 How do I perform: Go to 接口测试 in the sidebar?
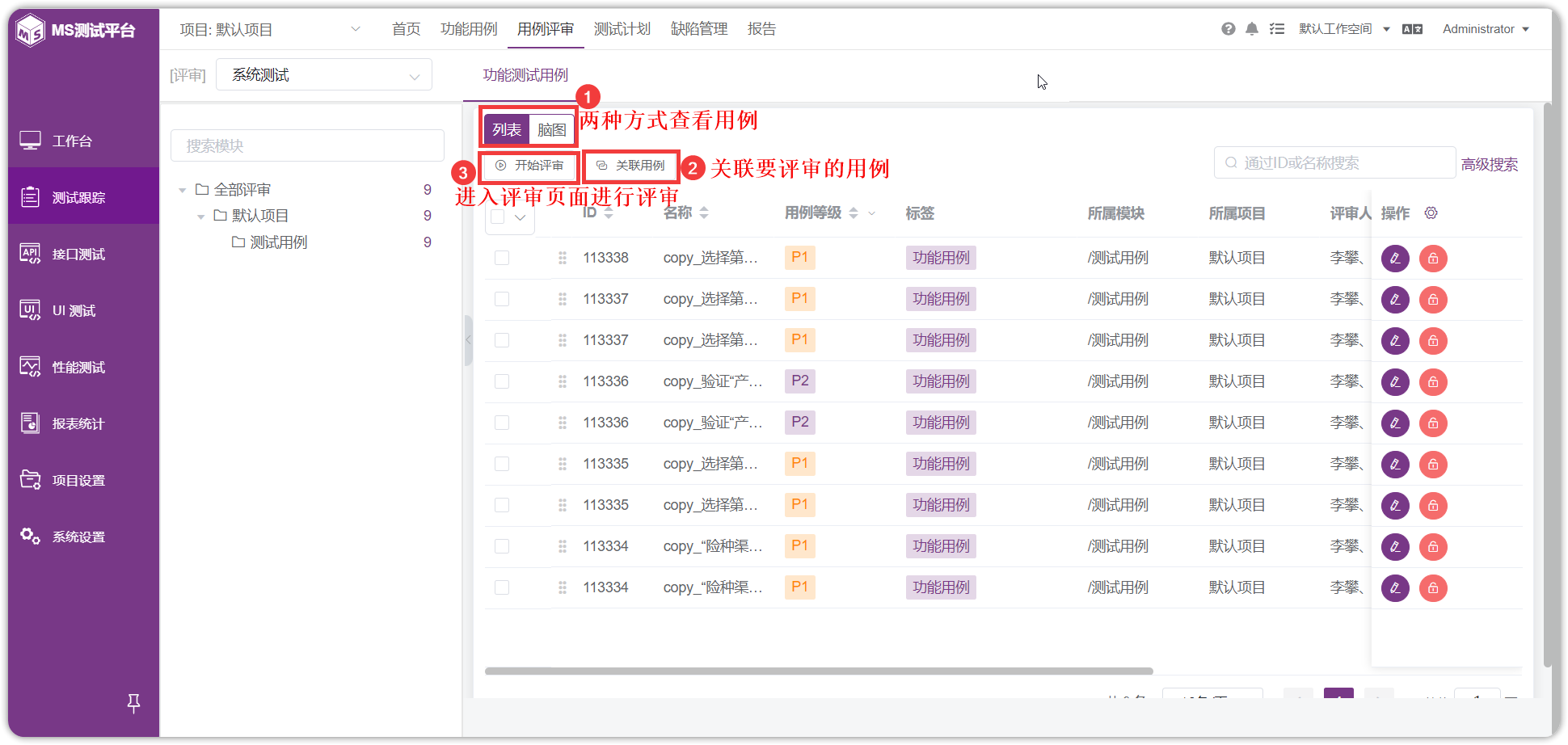83,254
